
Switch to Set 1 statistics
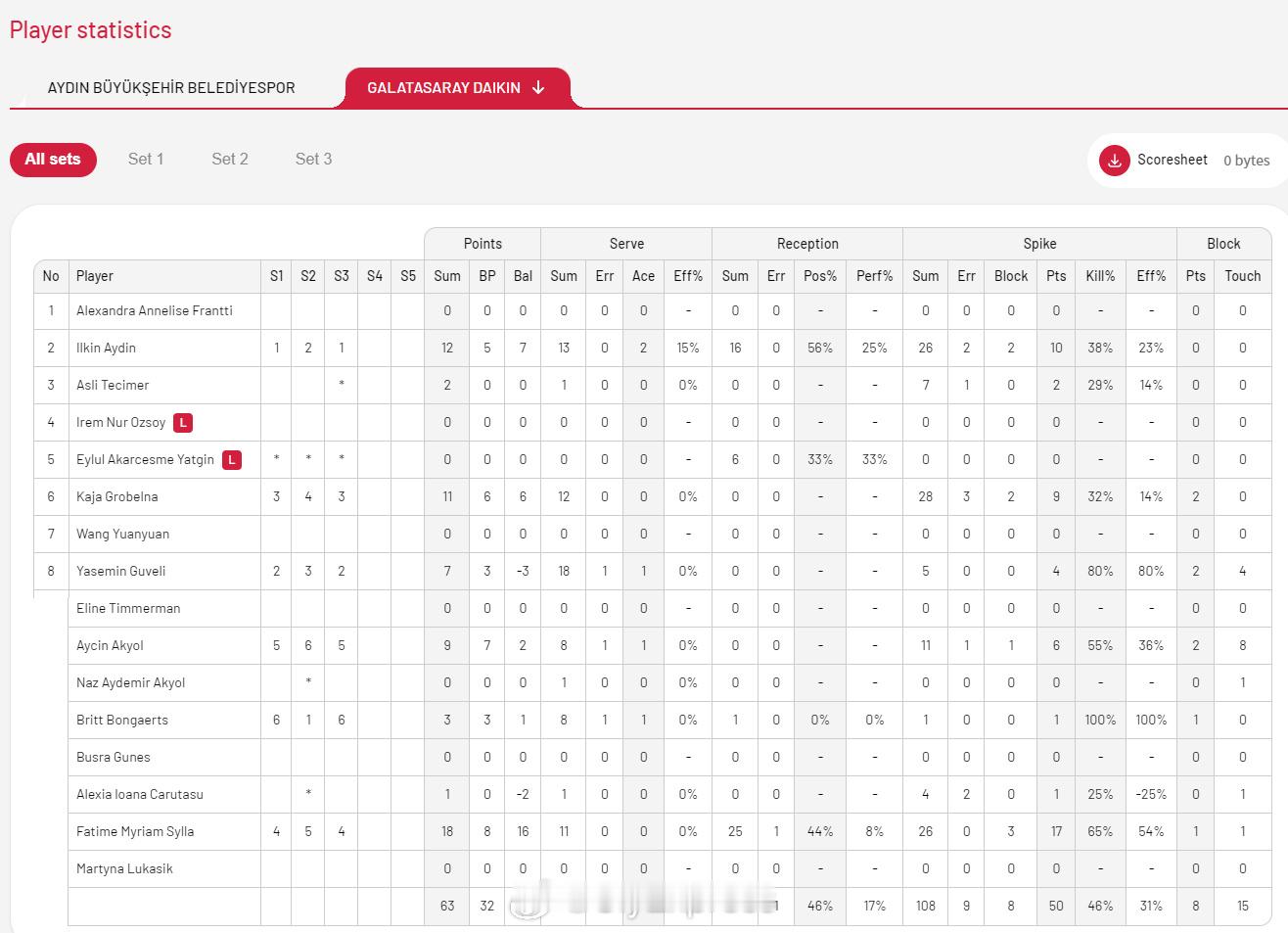click(146, 159)
